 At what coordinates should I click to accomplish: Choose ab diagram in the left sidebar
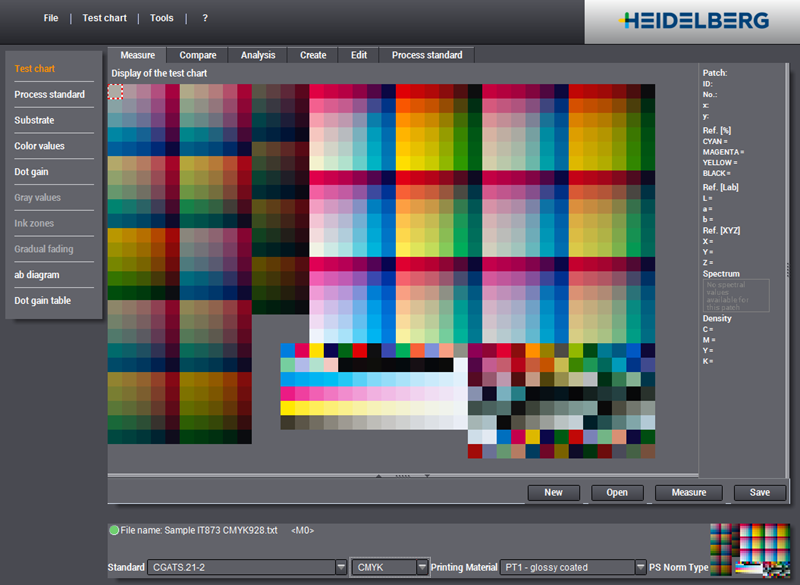(37, 274)
